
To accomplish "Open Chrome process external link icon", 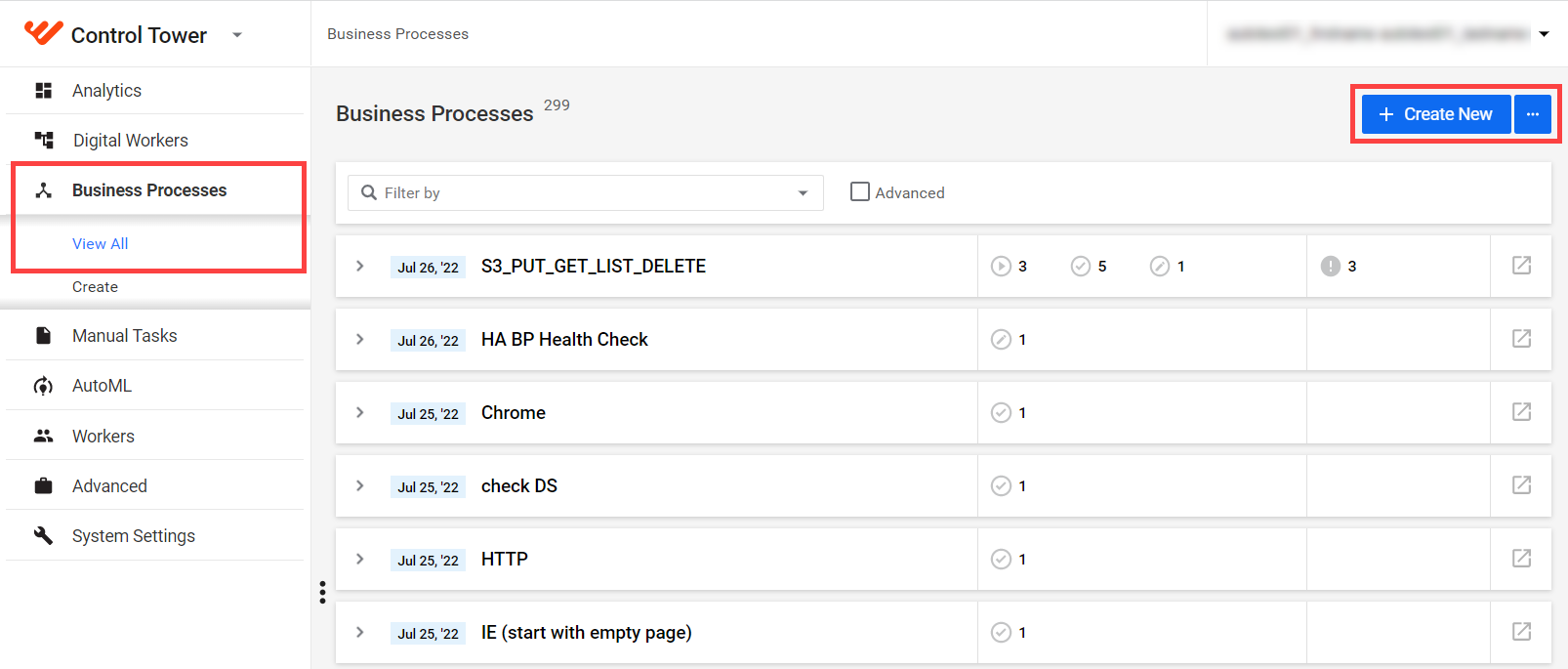I will [x=1521, y=412].
